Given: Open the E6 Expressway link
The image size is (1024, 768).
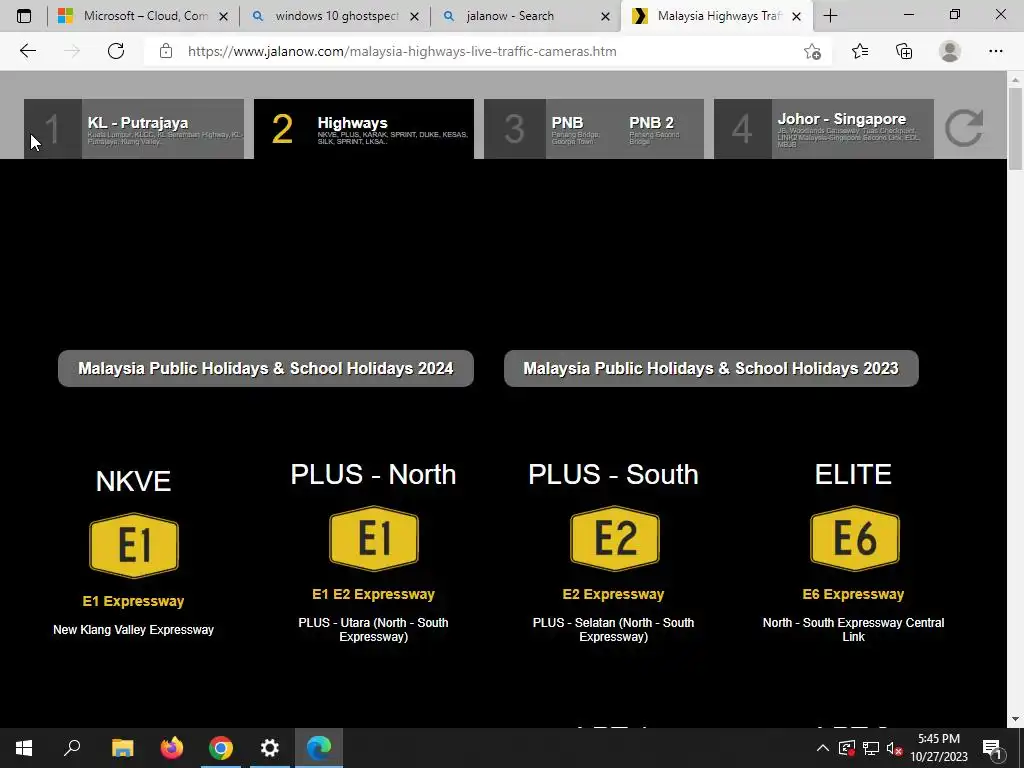Looking at the screenshot, I should (x=854, y=594).
